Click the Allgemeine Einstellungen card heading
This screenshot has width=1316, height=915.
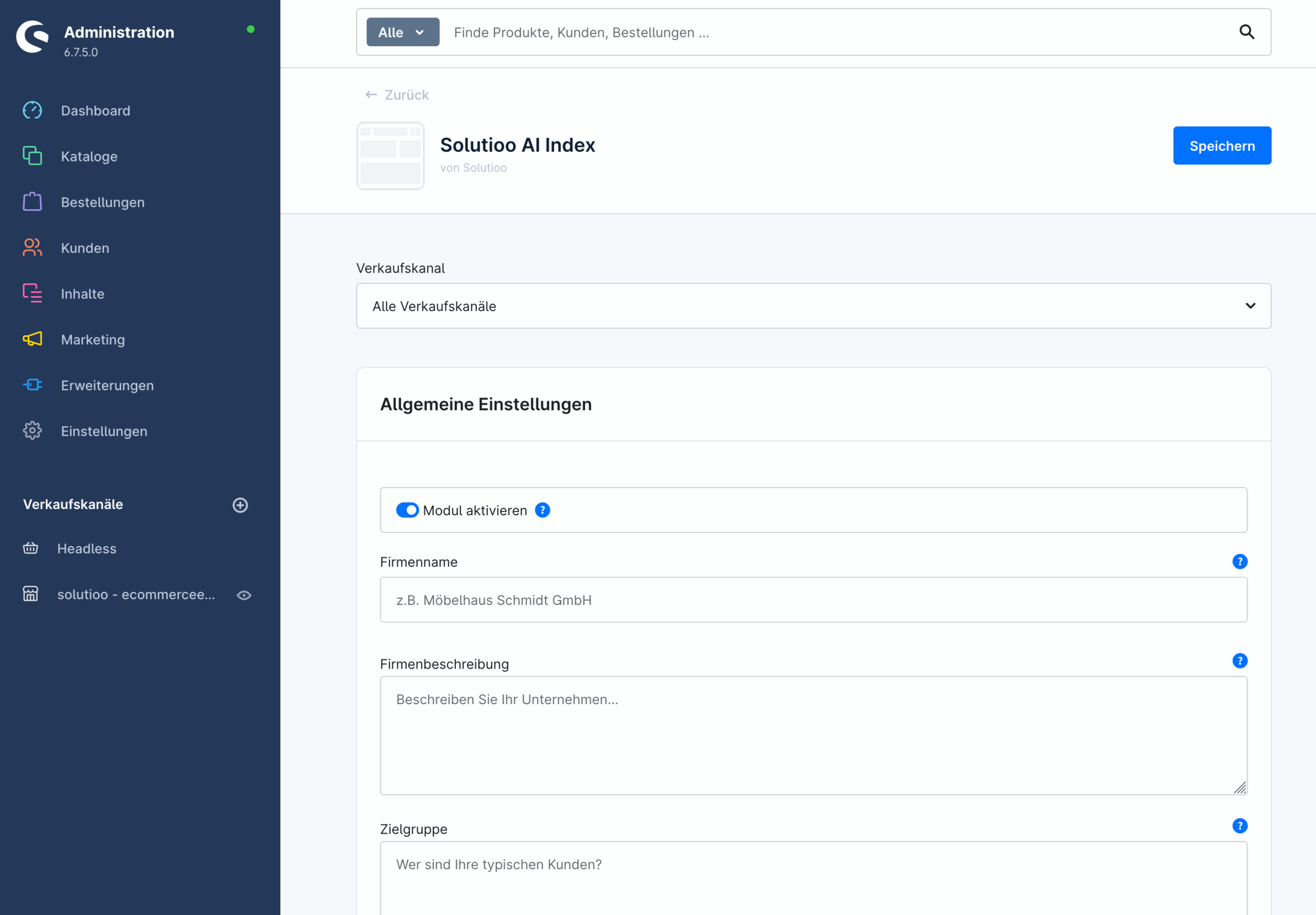tap(486, 404)
